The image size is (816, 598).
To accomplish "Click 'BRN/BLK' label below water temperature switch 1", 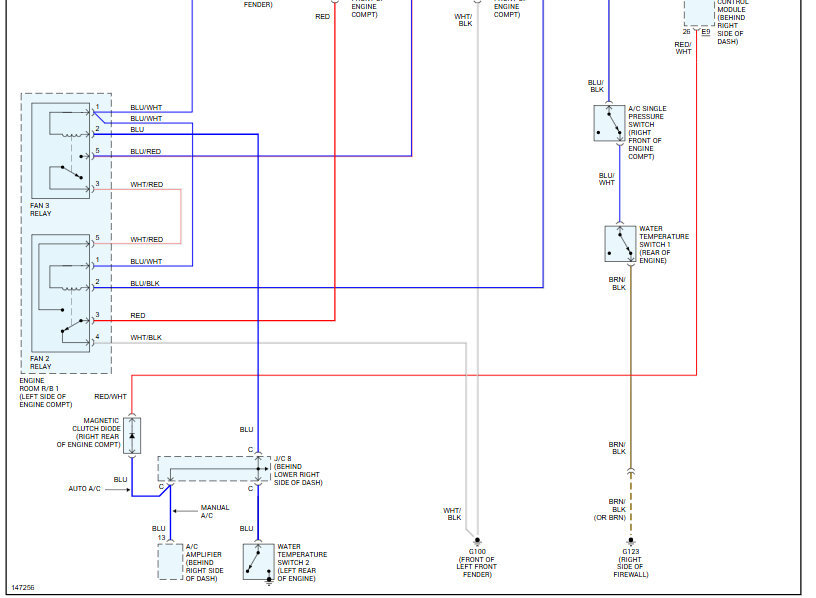I will pos(617,284).
